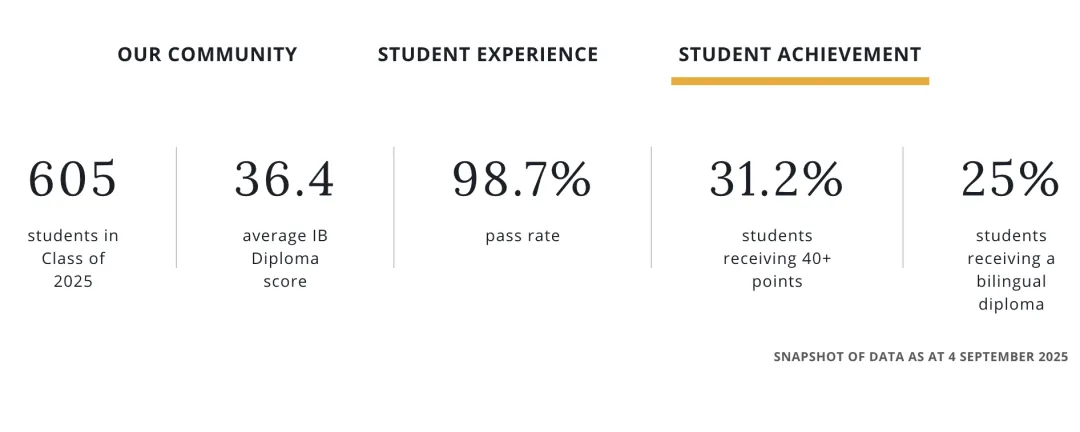The width and height of the screenshot is (1080, 432).
Task: Click the 31.2% figure
Action: [x=777, y=180]
